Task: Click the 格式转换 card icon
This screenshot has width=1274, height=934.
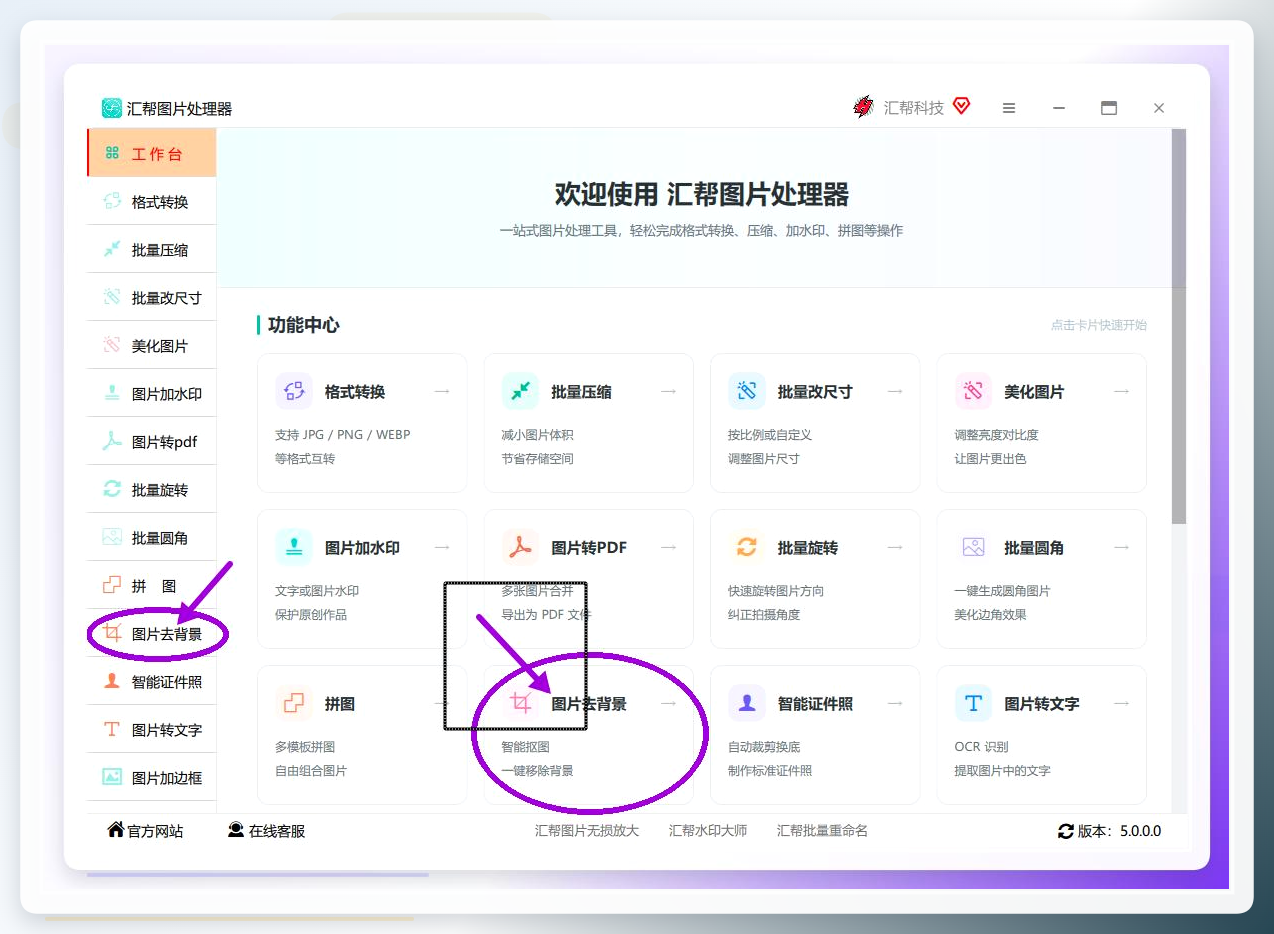Action: 294,391
